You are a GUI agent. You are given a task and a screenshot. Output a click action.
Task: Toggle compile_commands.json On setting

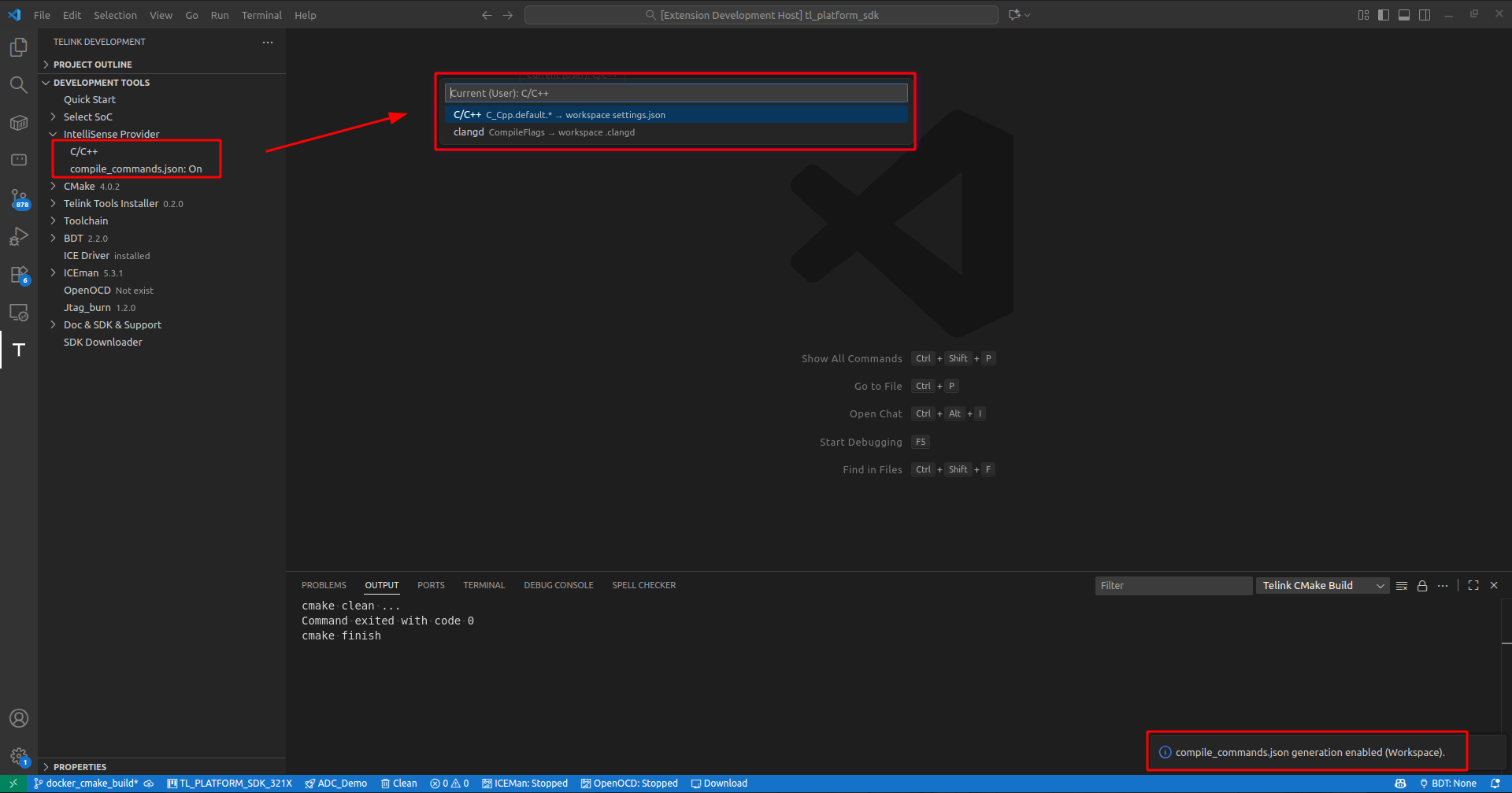point(135,169)
